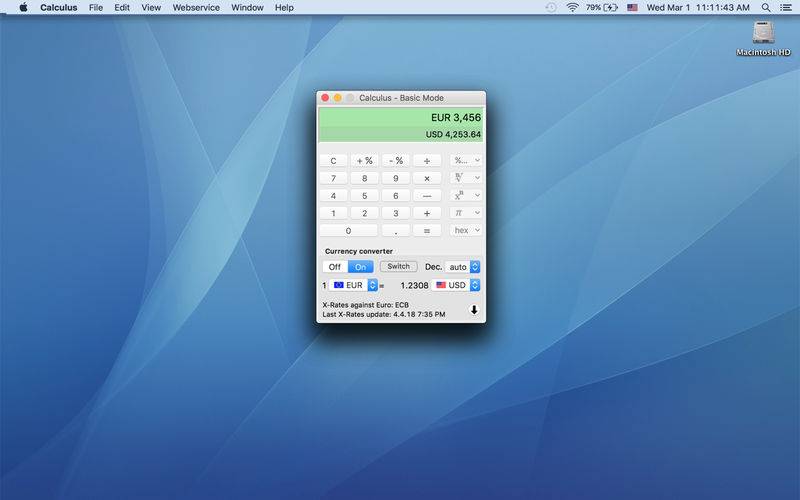Image resolution: width=800 pixels, height=500 pixels.
Task: Open the Webservice menu
Action: pyautogui.click(x=196, y=8)
